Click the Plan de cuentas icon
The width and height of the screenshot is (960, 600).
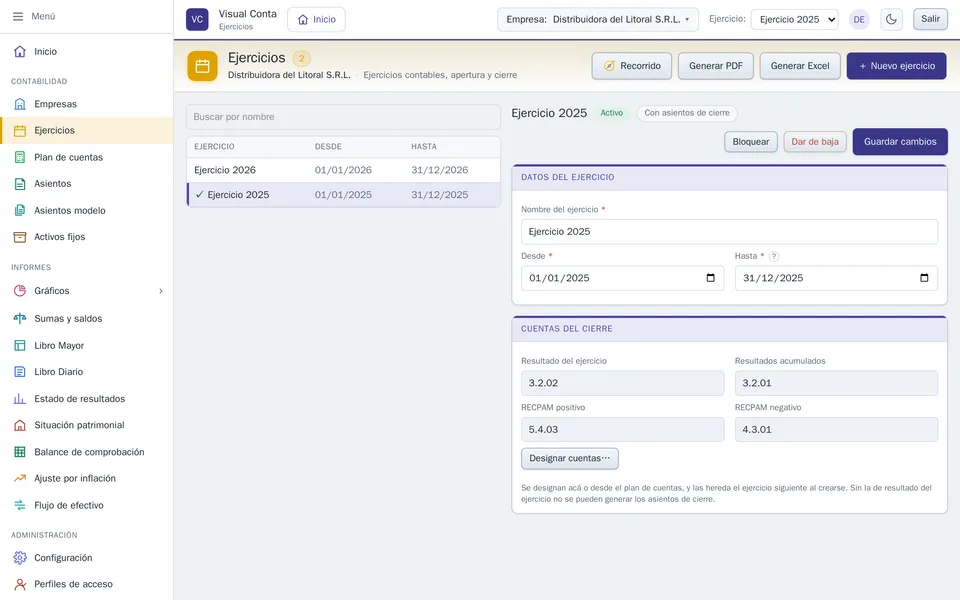pyautogui.click(x=20, y=157)
